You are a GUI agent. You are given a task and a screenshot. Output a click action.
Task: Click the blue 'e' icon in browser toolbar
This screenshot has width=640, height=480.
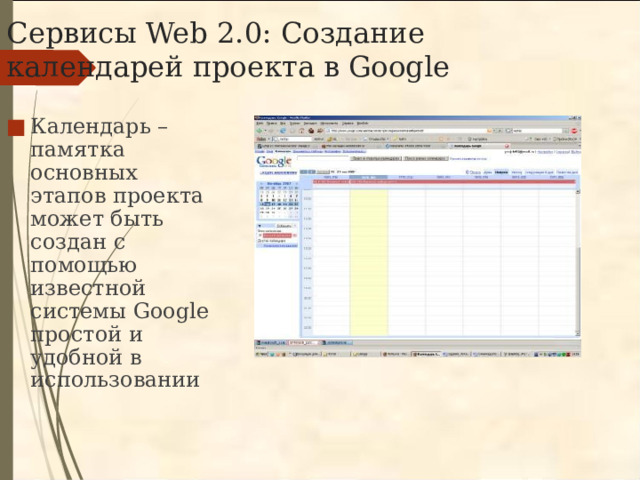tap(283, 131)
